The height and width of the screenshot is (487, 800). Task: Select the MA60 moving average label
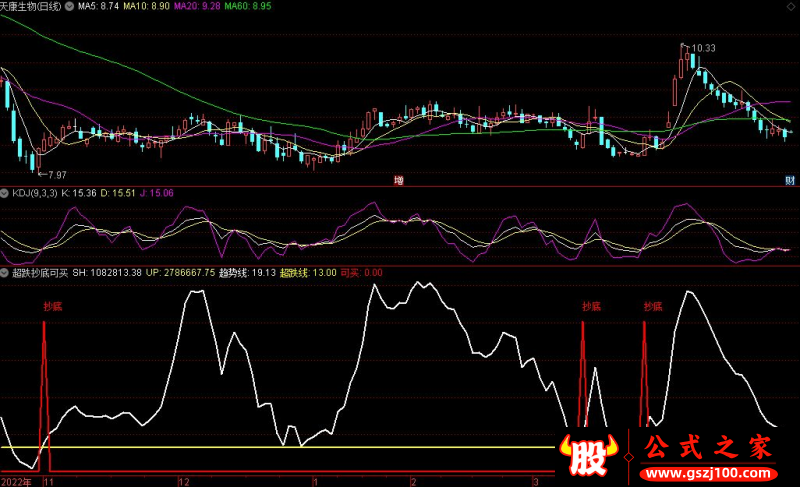[x=270, y=7]
